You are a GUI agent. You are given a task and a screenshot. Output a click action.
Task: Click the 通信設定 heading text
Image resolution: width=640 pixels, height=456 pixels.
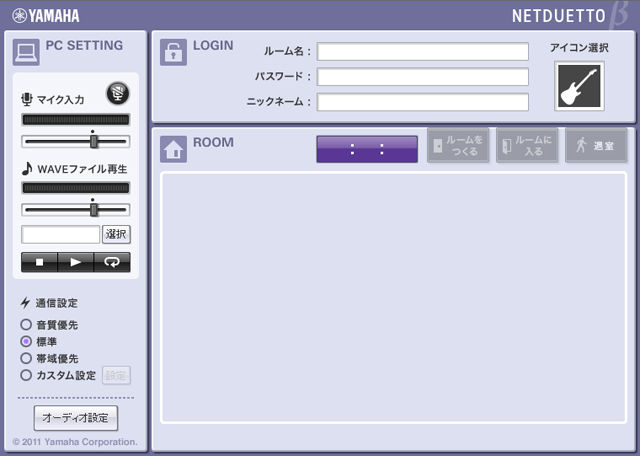pyautogui.click(x=57, y=303)
